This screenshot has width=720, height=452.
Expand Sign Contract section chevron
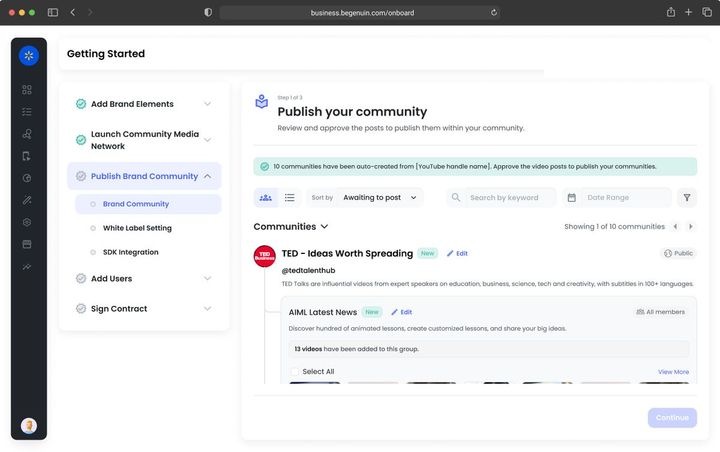[x=208, y=309]
